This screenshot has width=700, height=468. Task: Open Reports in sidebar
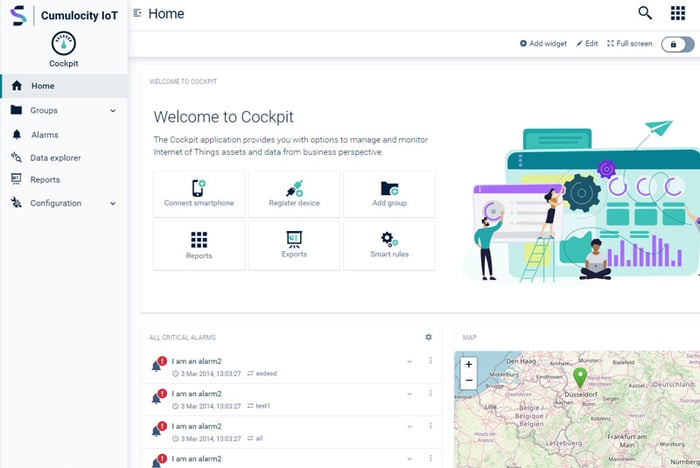point(64,180)
